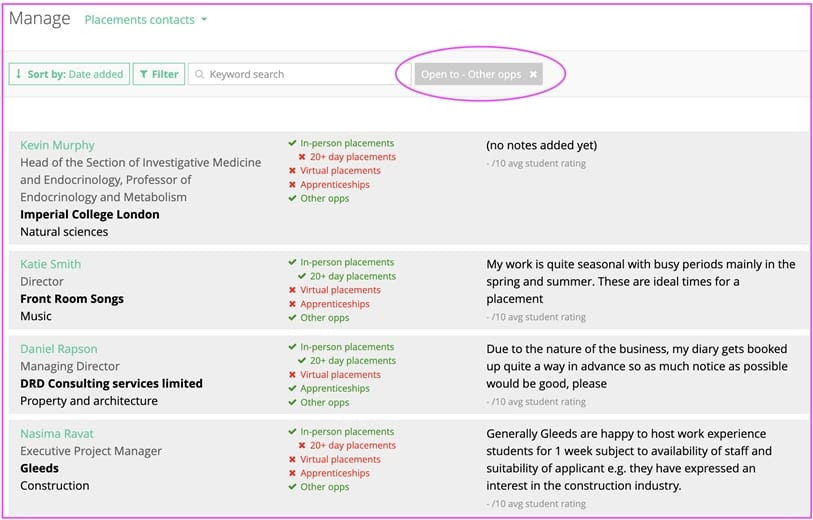Open the Placements contacts dropdown
The height and width of the screenshot is (520, 813).
[145, 20]
